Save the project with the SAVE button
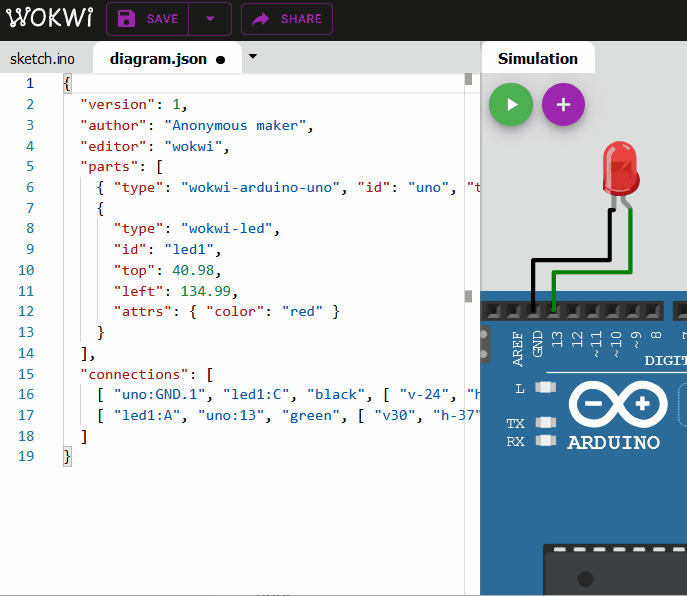 pyautogui.click(x=148, y=19)
